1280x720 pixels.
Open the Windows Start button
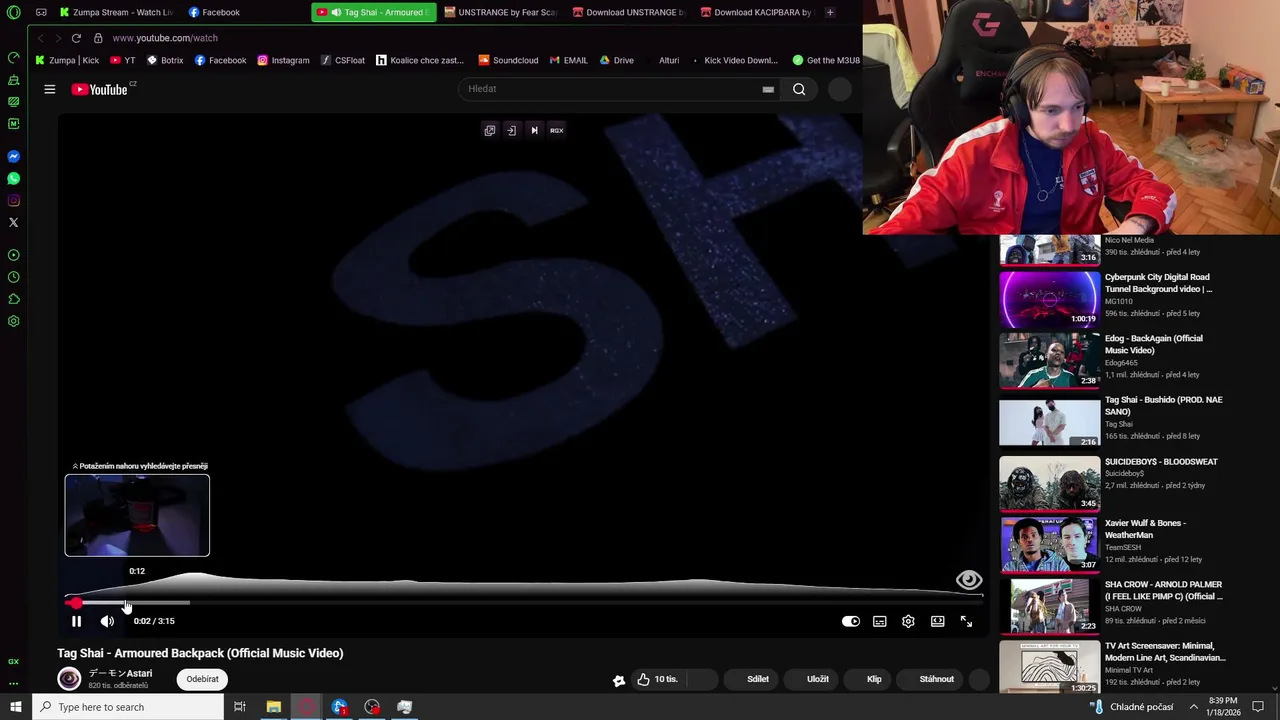pyautogui.click(x=15, y=707)
